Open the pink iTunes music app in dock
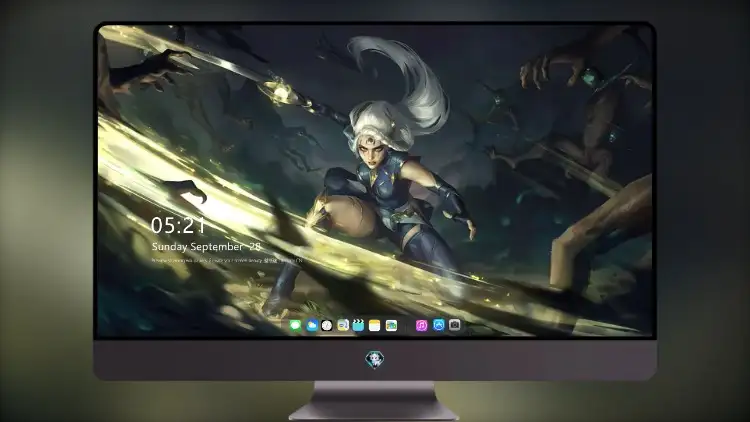Viewport: 750px width, 422px height. coord(421,326)
